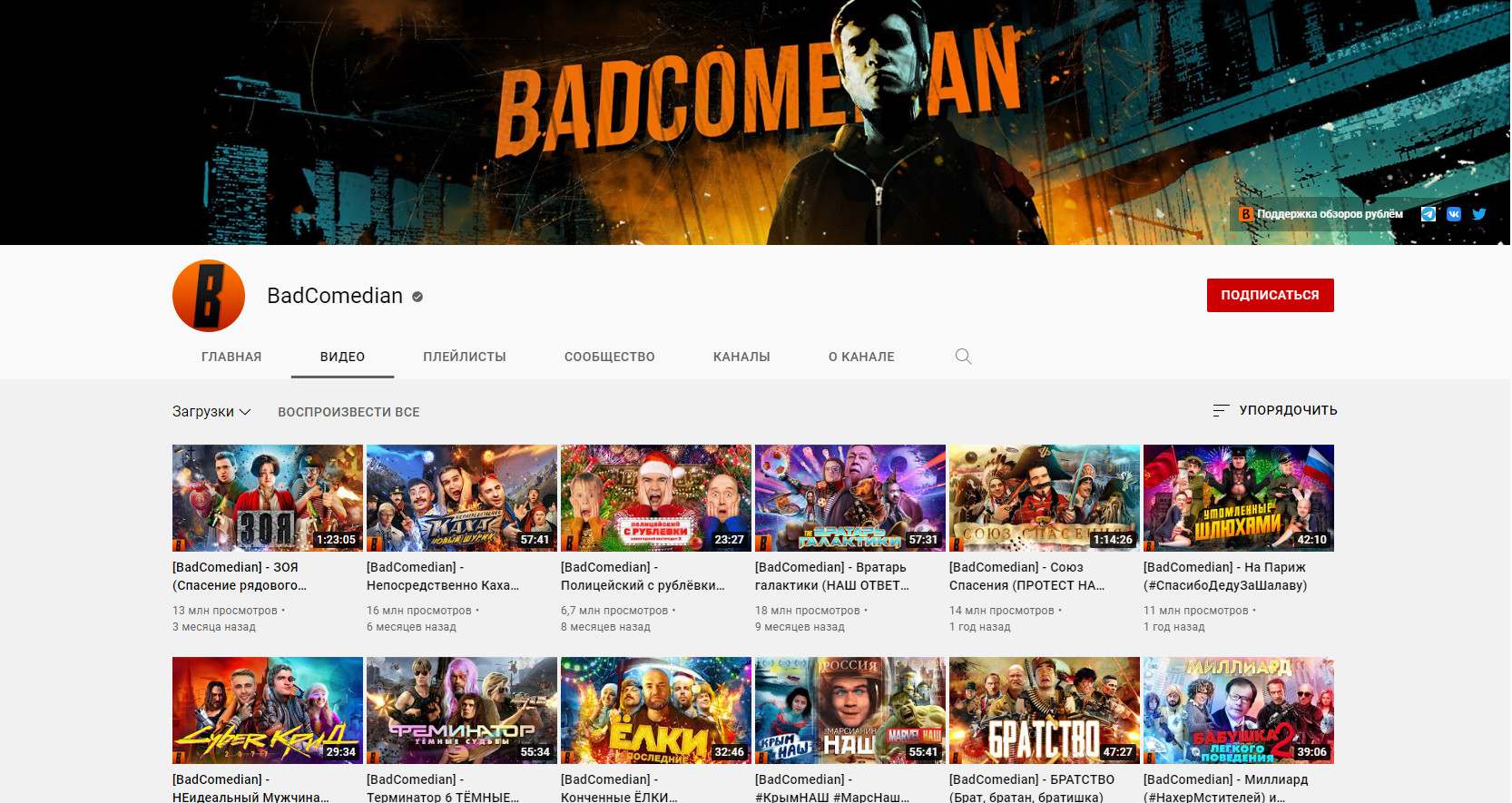The width and height of the screenshot is (1512, 803).
Task: Click the sort lines icon beside УПОРЯДОЧИТЬ
Action: 1221,410
